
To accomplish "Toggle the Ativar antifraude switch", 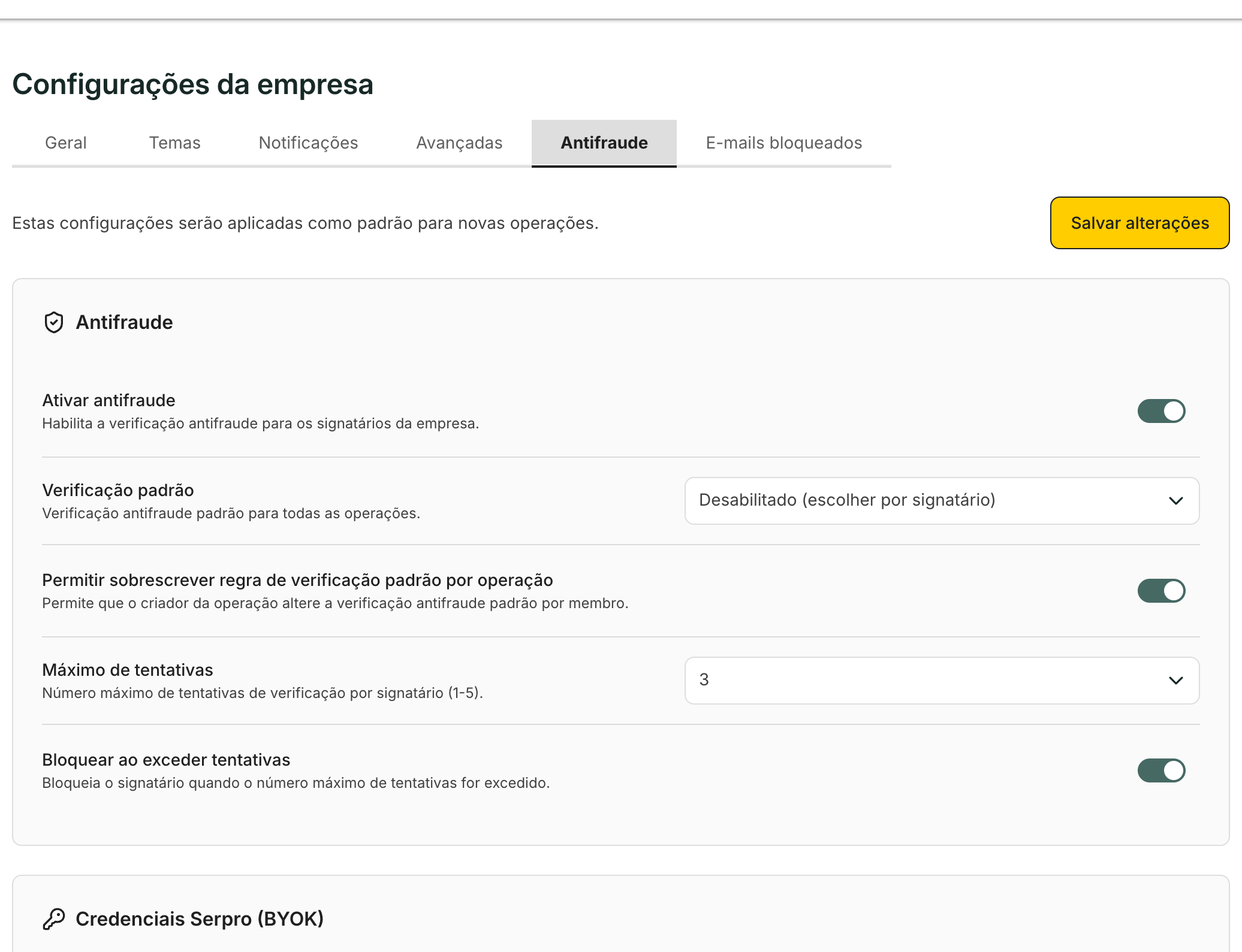I will [1161, 411].
